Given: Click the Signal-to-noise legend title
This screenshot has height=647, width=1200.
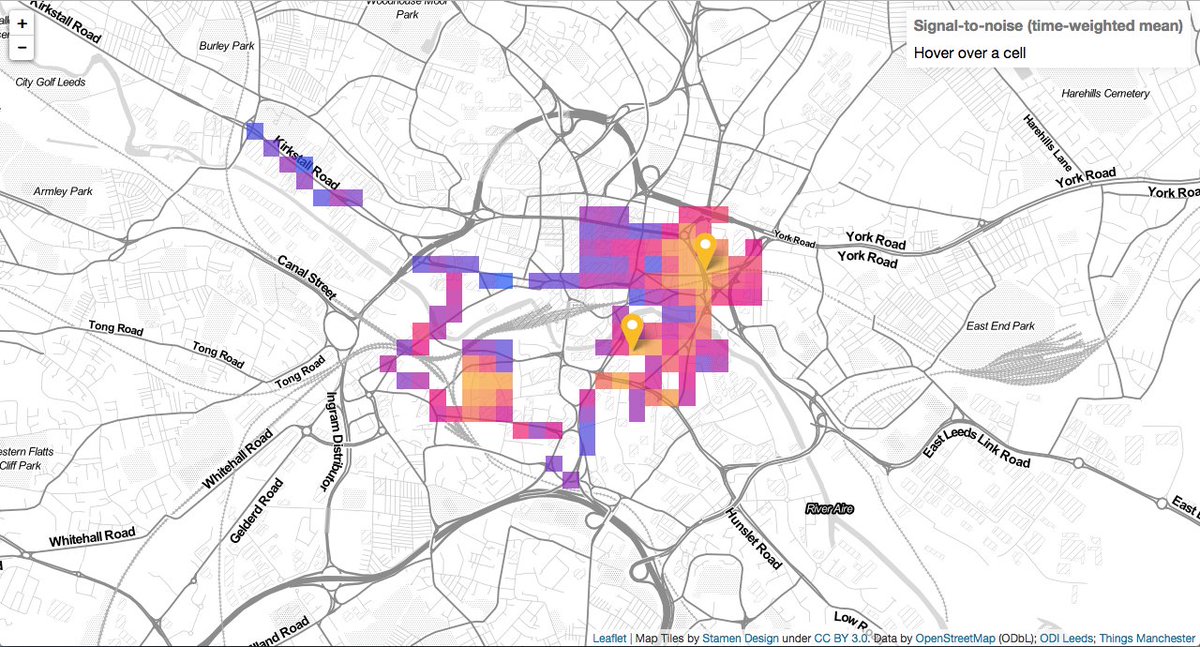Looking at the screenshot, I should 1049,25.
